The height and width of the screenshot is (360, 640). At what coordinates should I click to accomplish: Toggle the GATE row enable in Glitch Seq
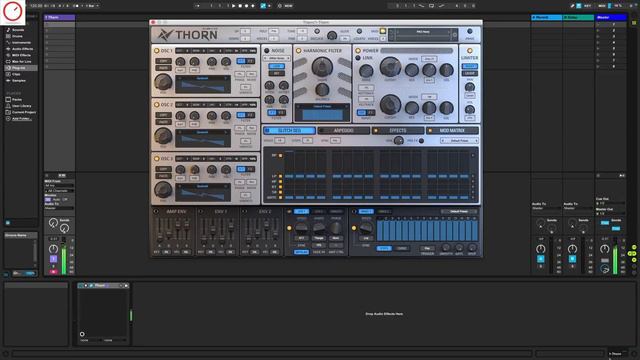280,198
